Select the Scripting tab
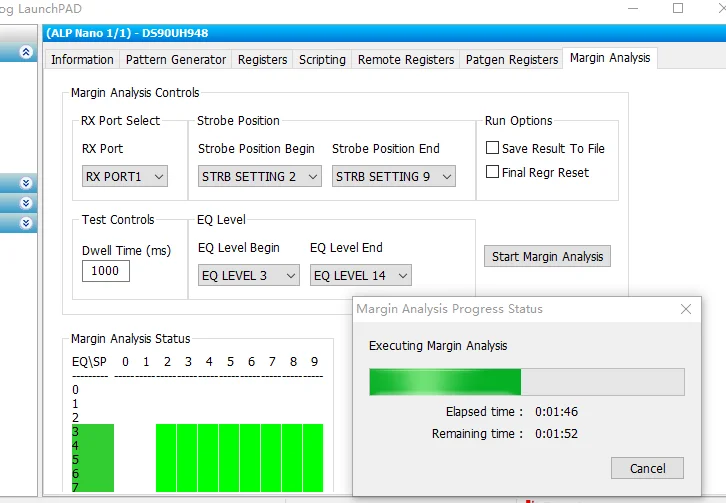The height and width of the screenshot is (503, 726). click(322, 60)
